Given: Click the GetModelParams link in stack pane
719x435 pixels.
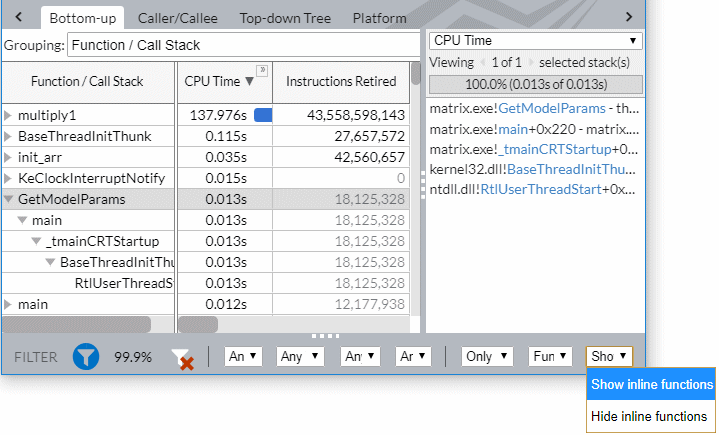Looking at the screenshot, I should (x=551, y=107).
